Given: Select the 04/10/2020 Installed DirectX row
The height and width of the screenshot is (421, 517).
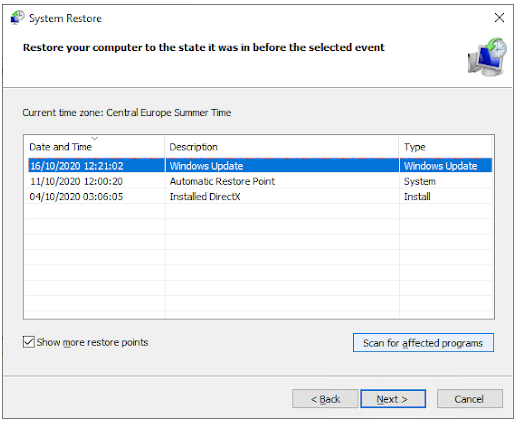Looking at the screenshot, I should [260, 196].
